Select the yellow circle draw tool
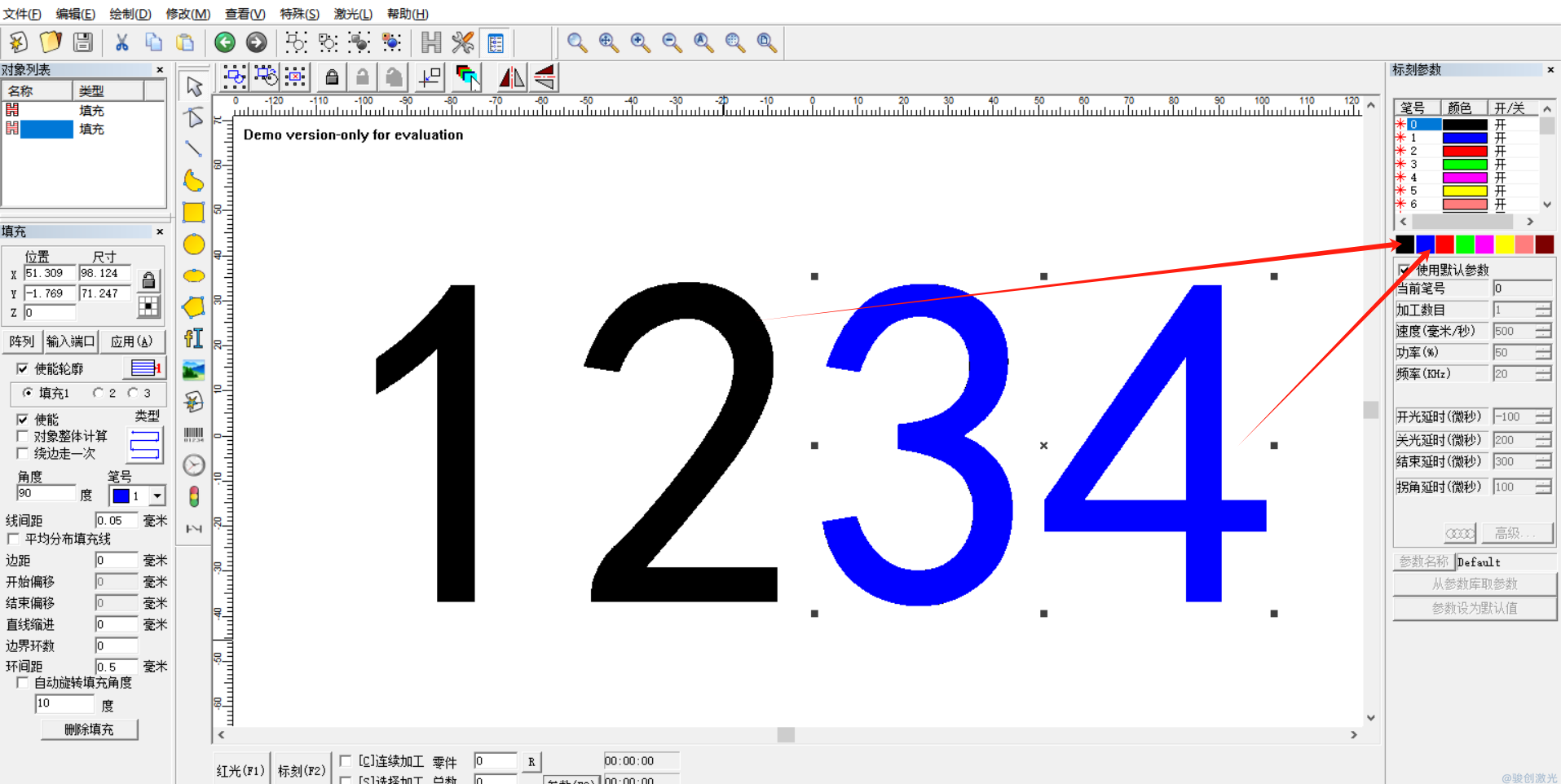 pyautogui.click(x=194, y=244)
